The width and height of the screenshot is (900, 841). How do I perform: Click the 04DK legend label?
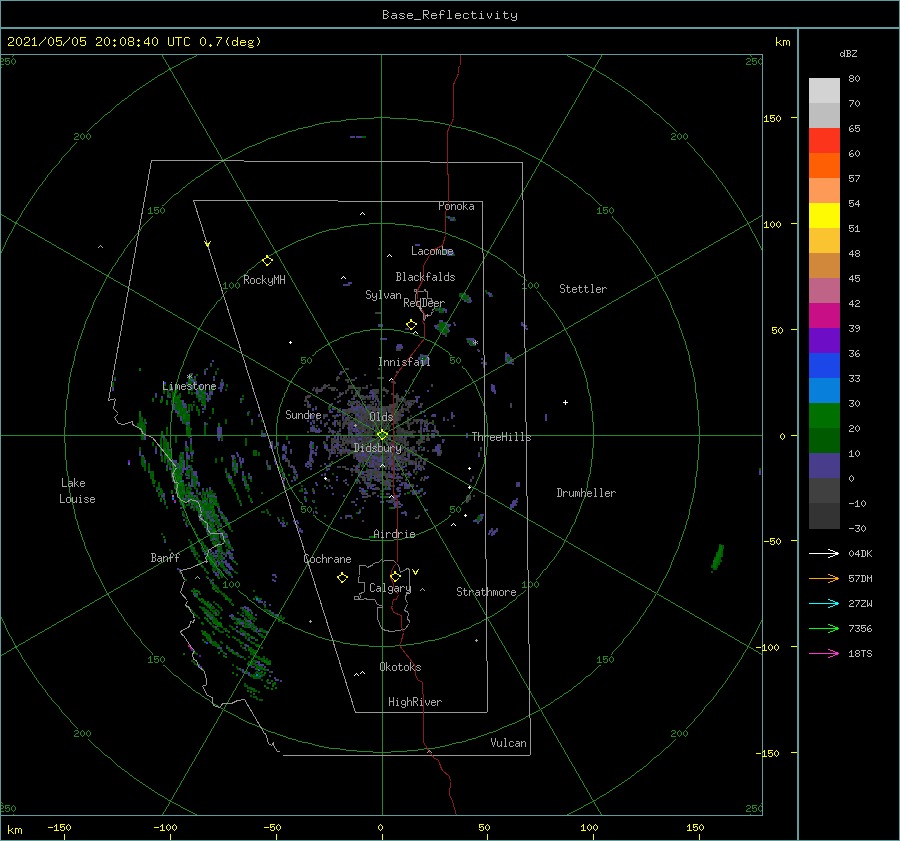[860, 553]
